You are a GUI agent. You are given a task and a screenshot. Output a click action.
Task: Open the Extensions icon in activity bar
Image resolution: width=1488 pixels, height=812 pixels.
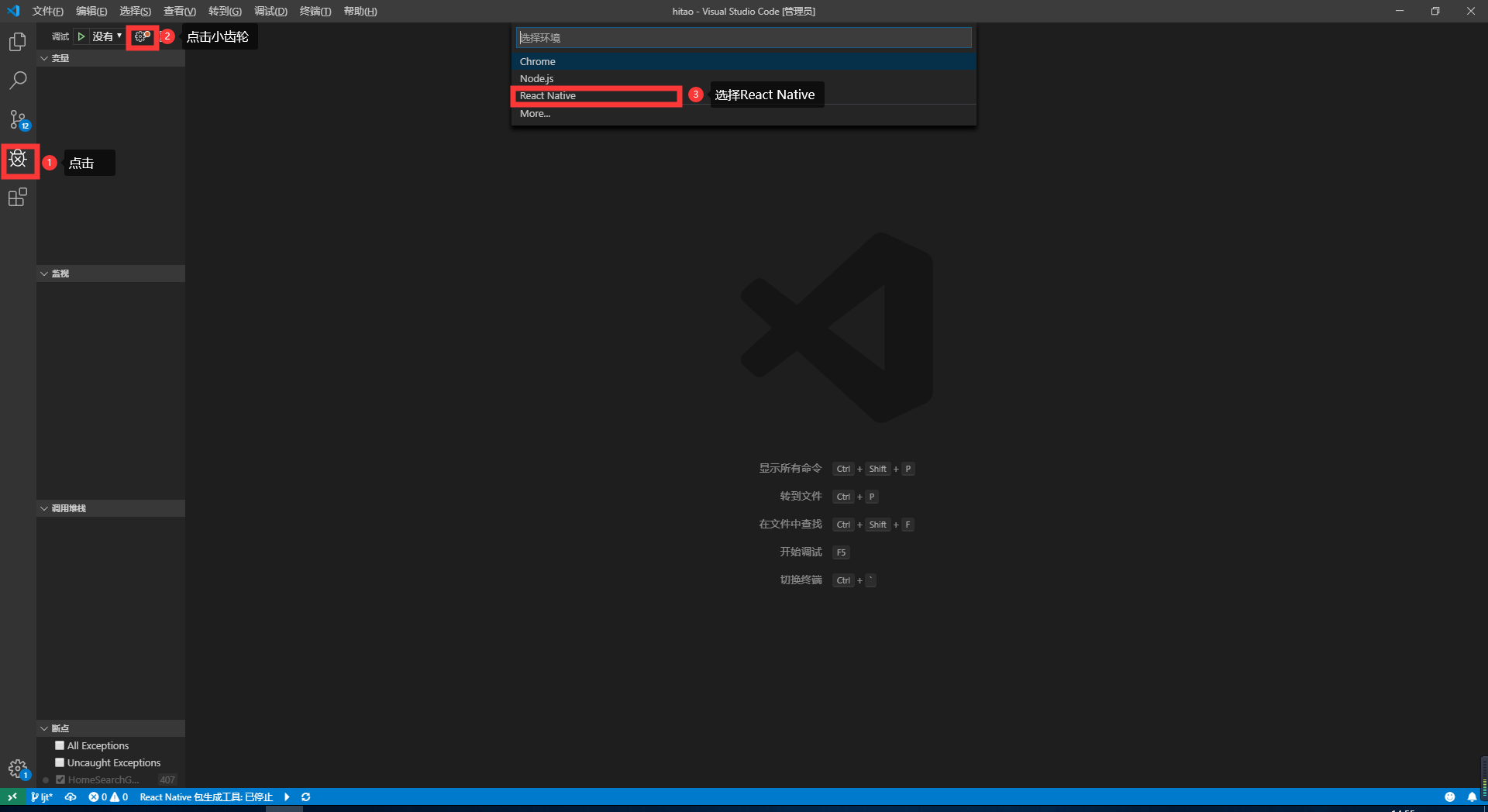(x=18, y=198)
